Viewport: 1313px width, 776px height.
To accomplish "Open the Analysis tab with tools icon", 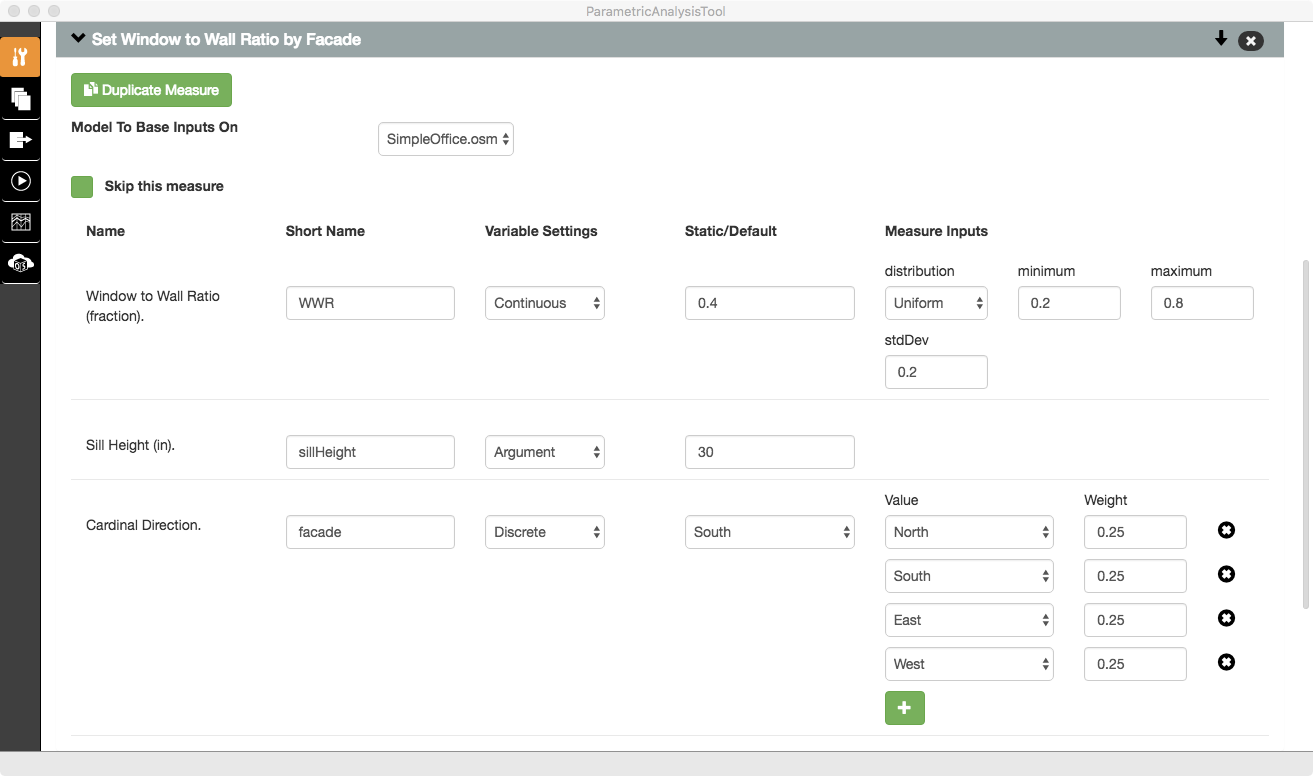I will [x=20, y=57].
